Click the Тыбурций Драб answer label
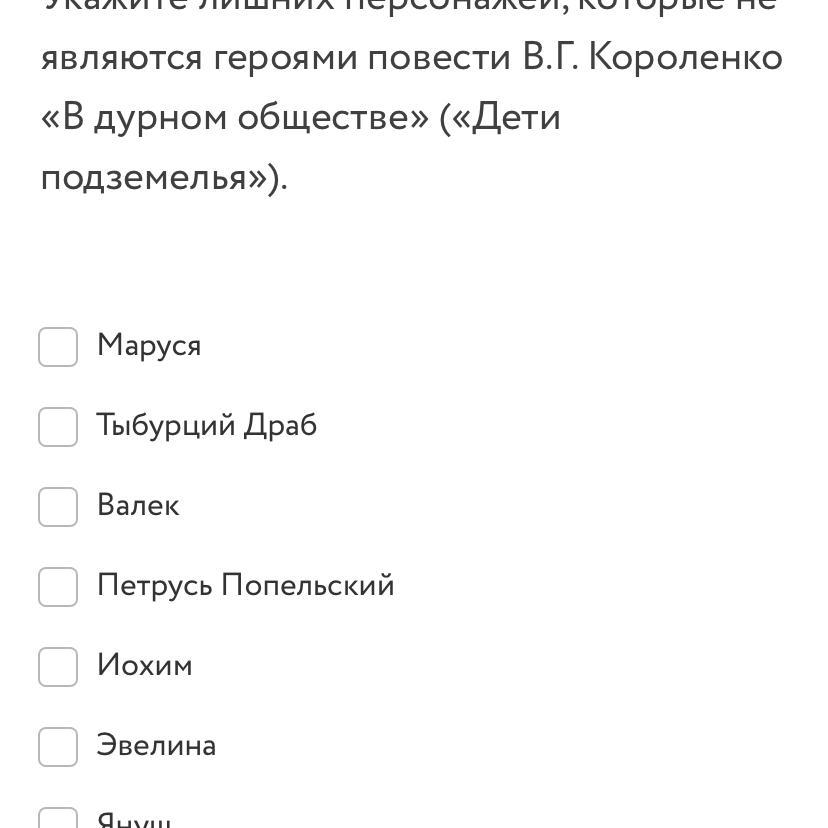The height and width of the screenshot is (828, 828). click(x=207, y=426)
